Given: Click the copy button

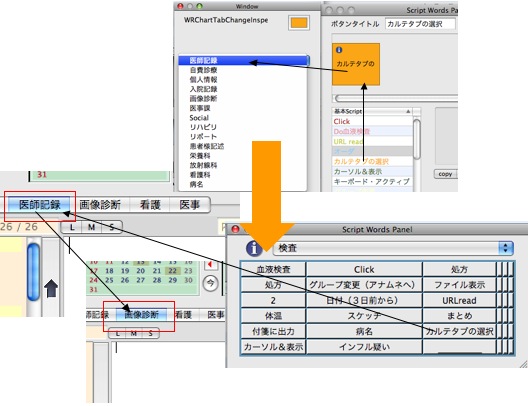Looking at the screenshot, I should pos(445,174).
